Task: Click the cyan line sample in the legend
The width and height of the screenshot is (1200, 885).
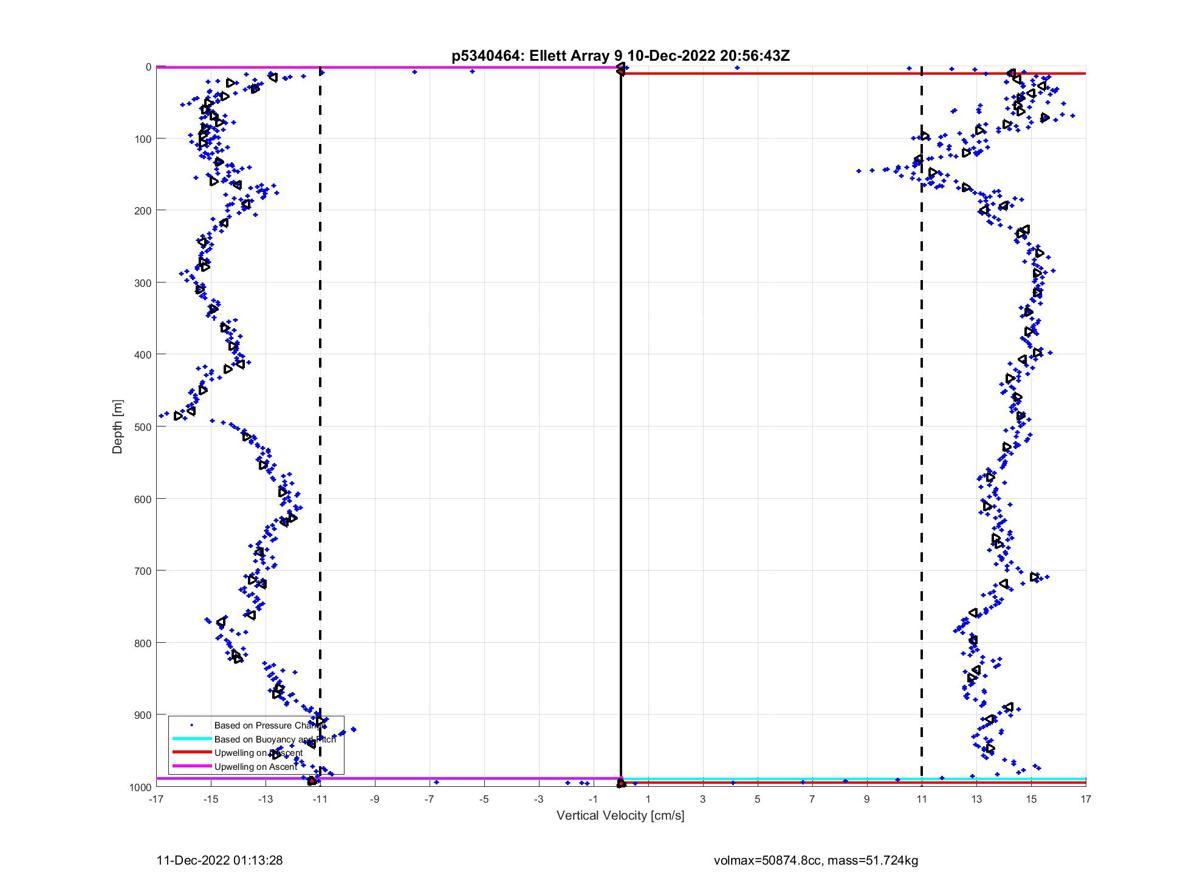Action: pos(191,738)
